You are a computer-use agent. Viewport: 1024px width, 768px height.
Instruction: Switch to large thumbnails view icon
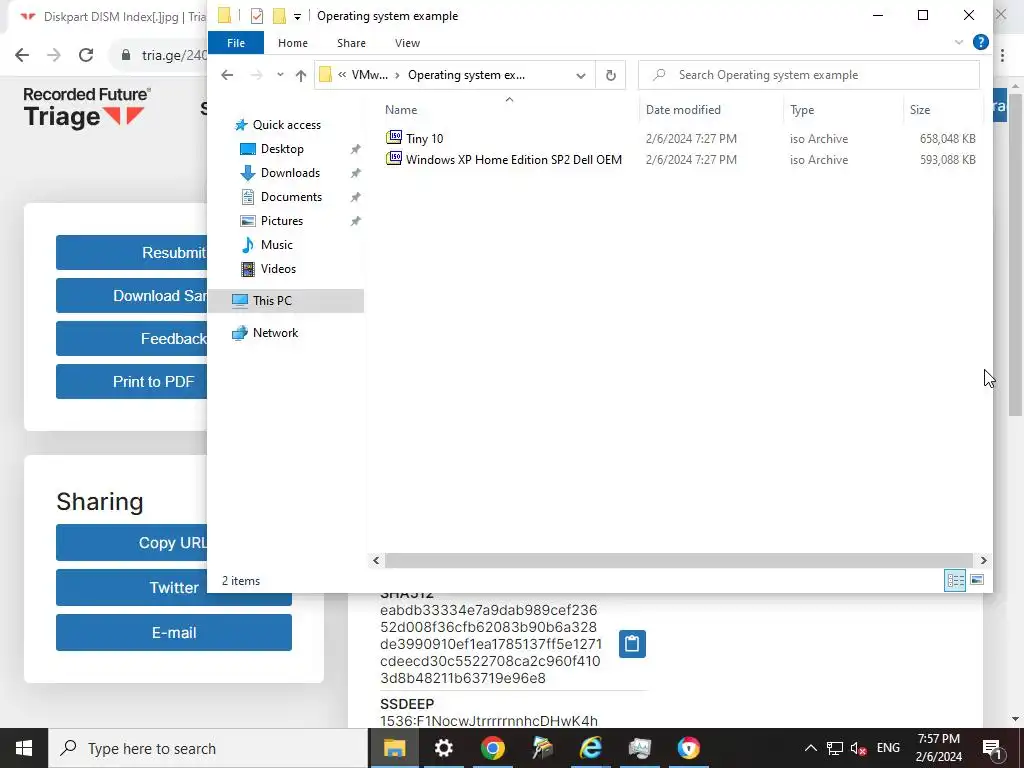click(977, 580)
